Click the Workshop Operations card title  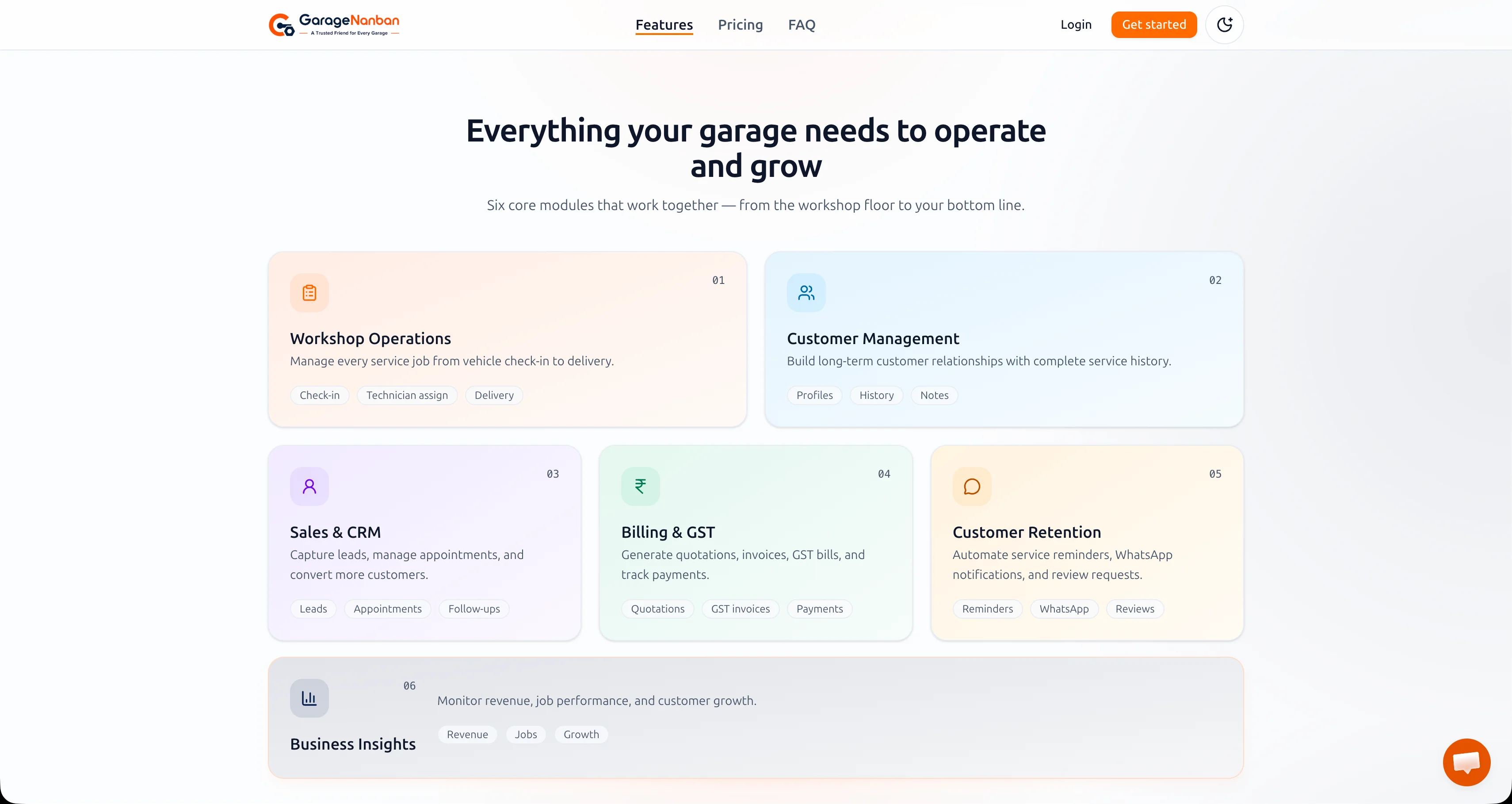coord(370,339)
